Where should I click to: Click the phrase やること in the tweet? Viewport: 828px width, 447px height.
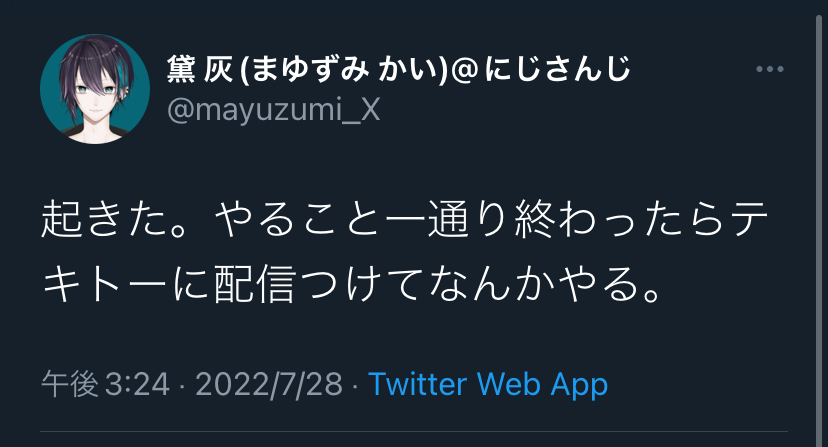coord(299,220)
